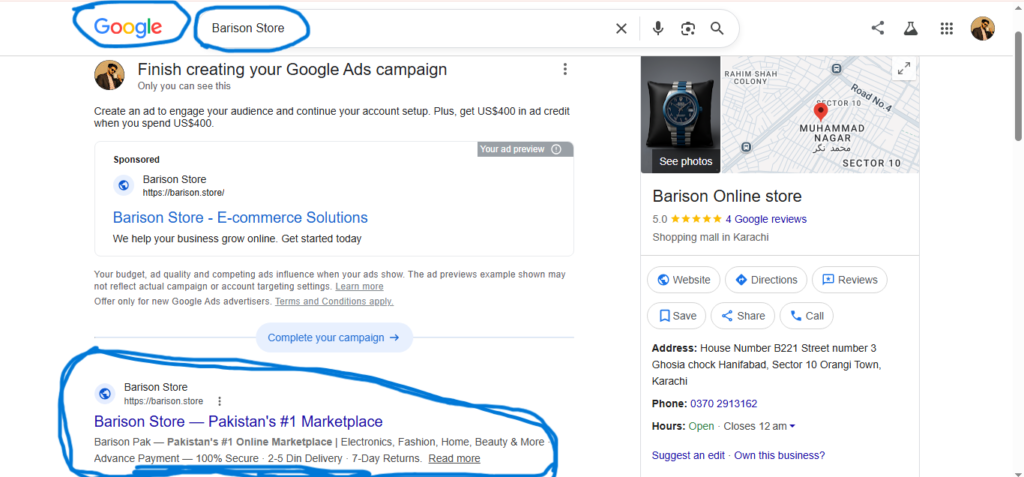Open See photos watch thumbnail

[680, 114]
